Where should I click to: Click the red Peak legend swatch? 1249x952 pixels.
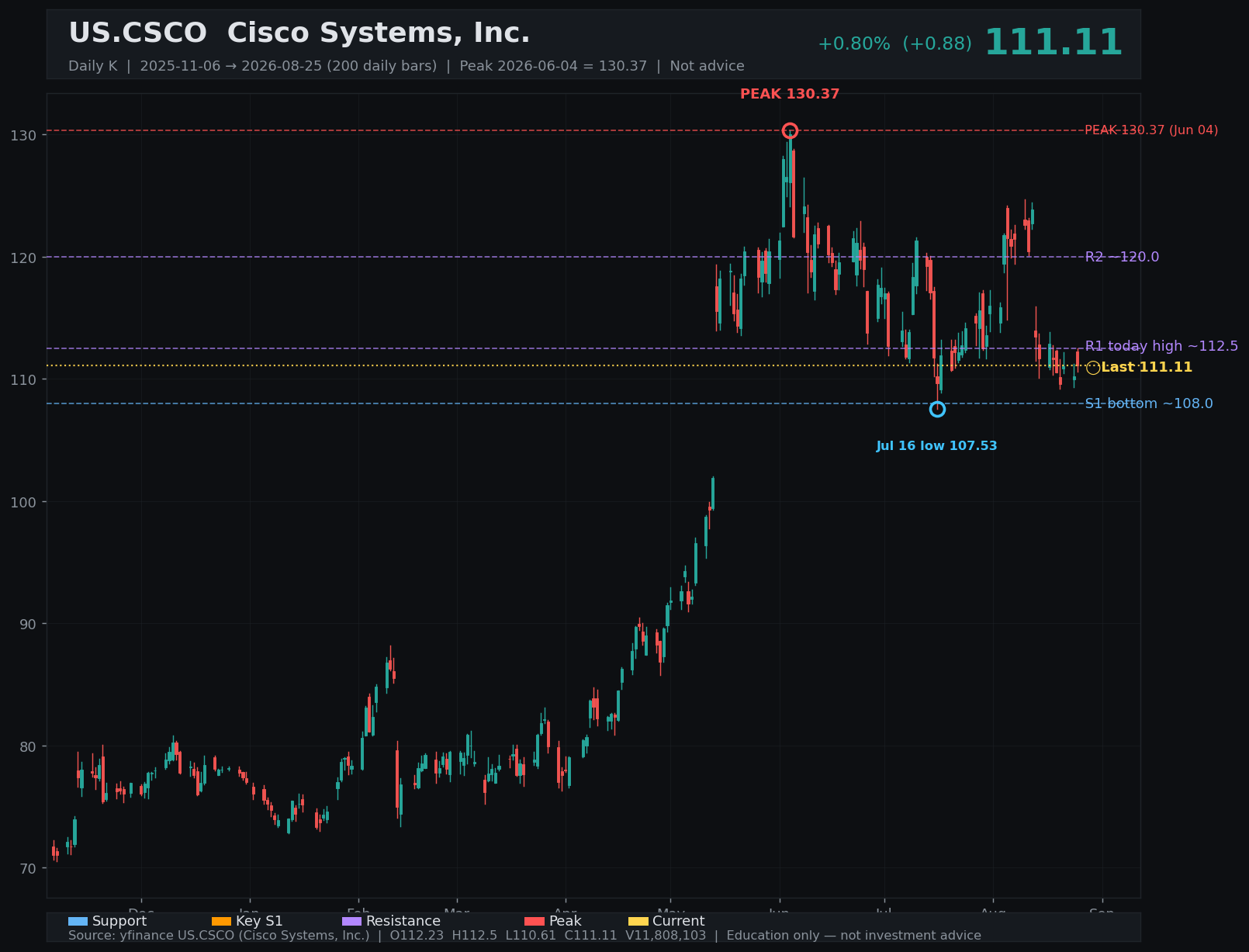click(x=535, y=921)
